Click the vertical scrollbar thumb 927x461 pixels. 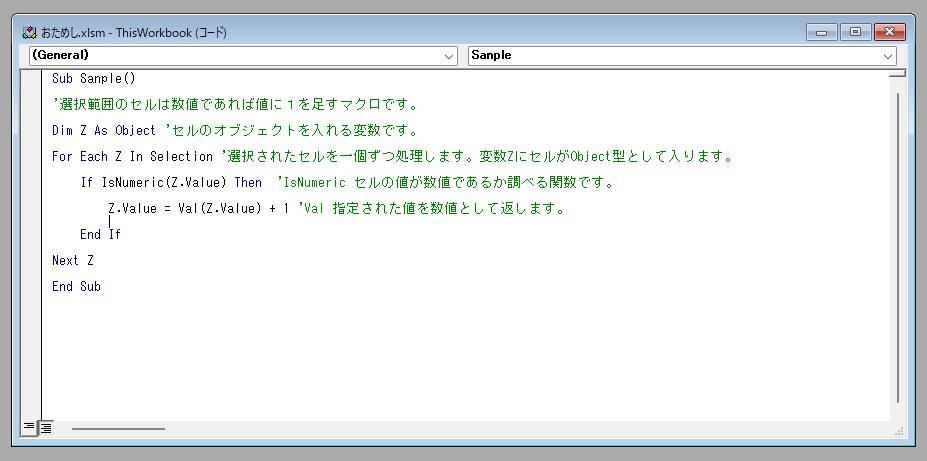tap(898, 247)
